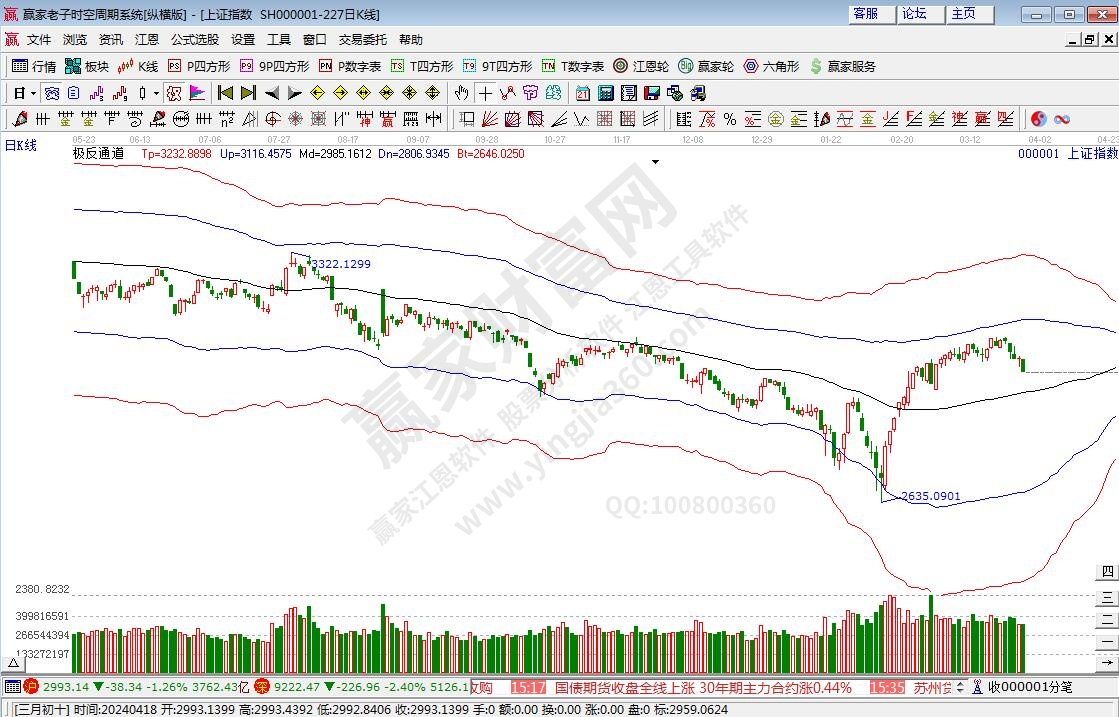Click the percent (%) drawing tool

[730, 119]
